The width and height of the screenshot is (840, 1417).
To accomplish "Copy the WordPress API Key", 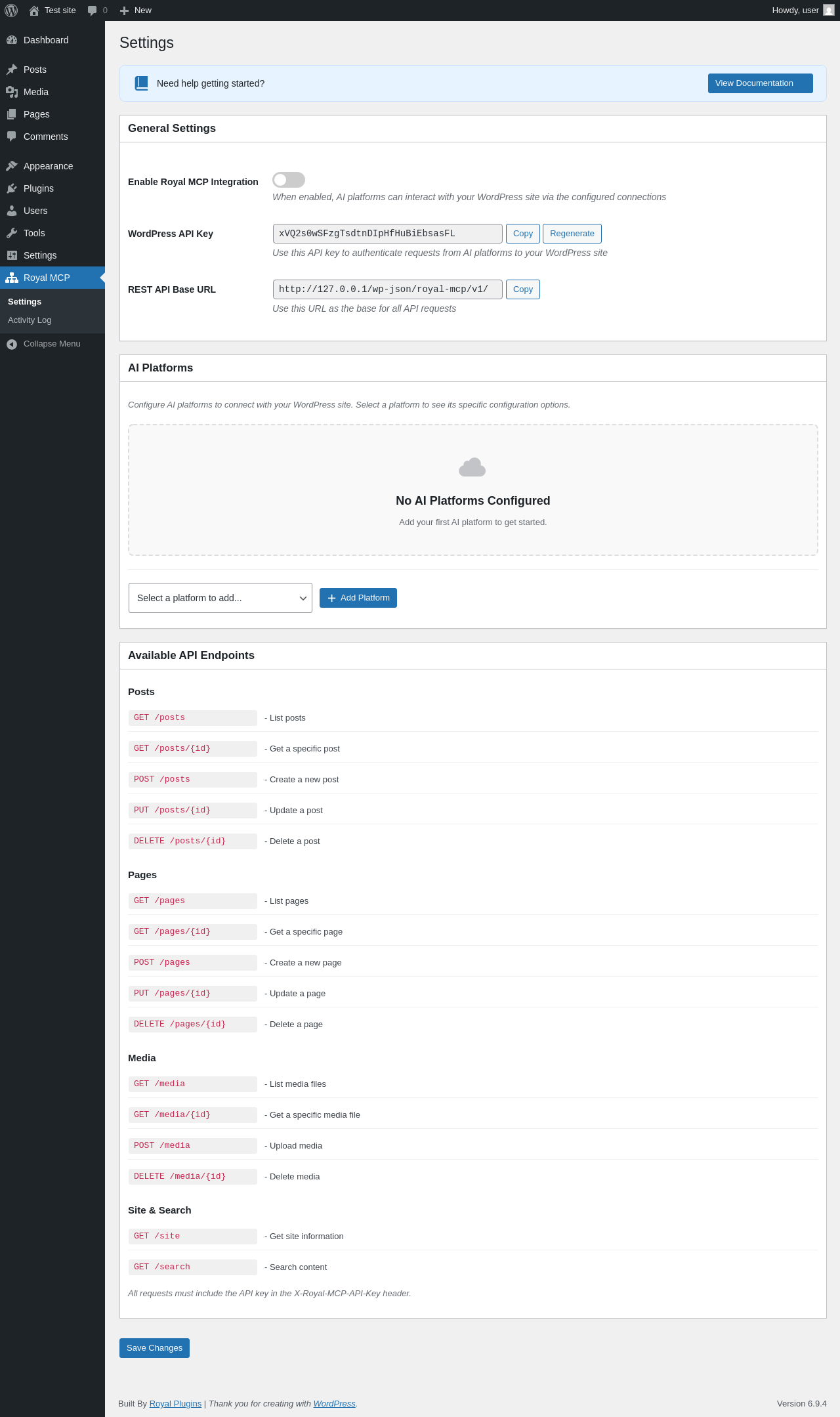I will [523, 234].
